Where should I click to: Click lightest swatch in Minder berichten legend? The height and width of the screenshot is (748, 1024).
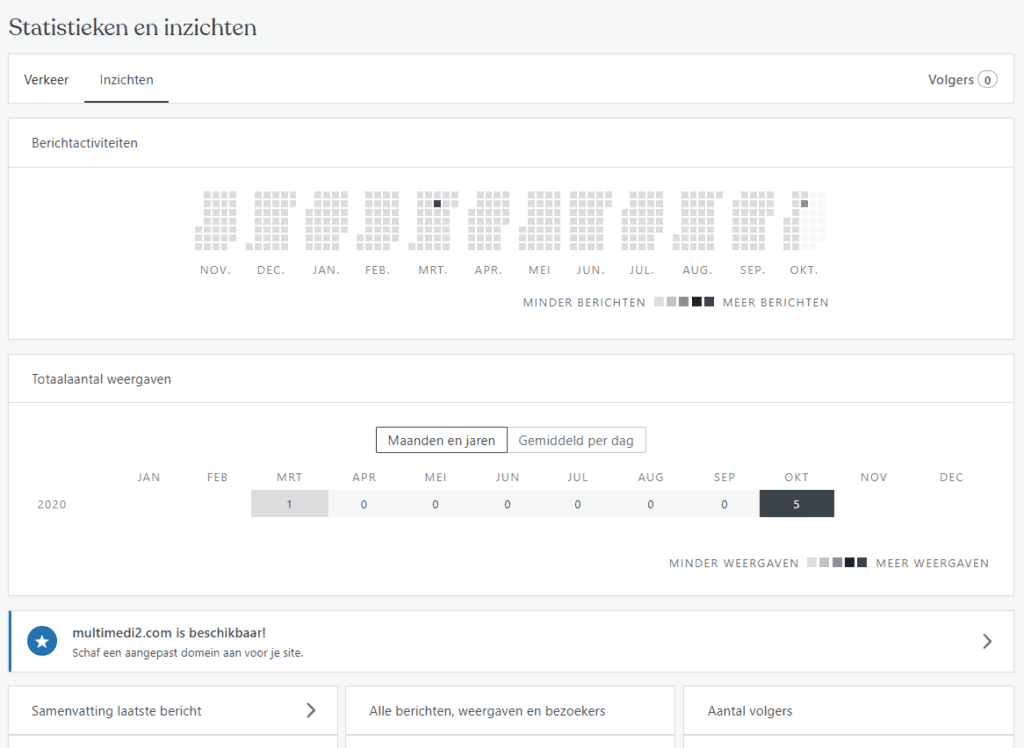click(x=660, y=302)
